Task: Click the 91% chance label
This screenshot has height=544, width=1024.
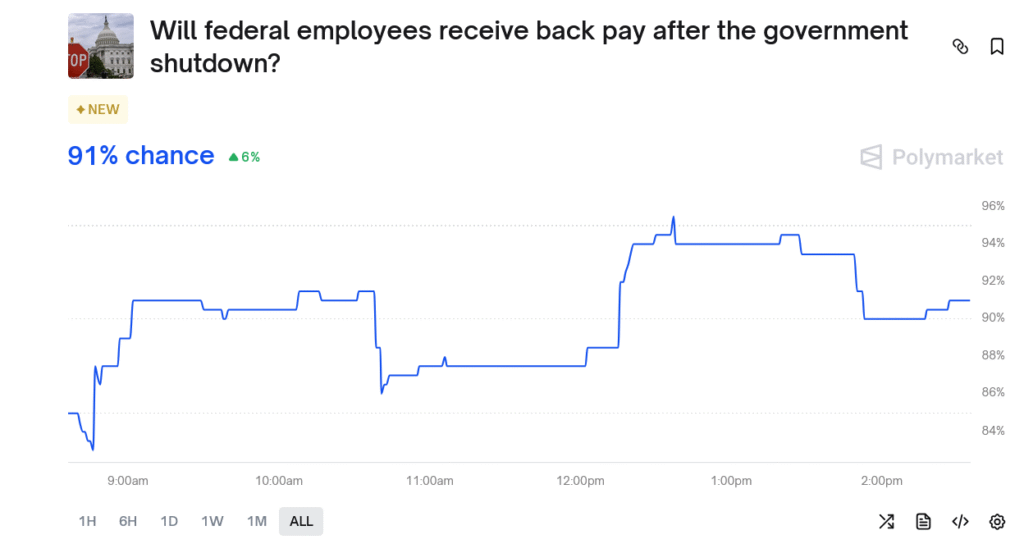Action: point(141,155)
